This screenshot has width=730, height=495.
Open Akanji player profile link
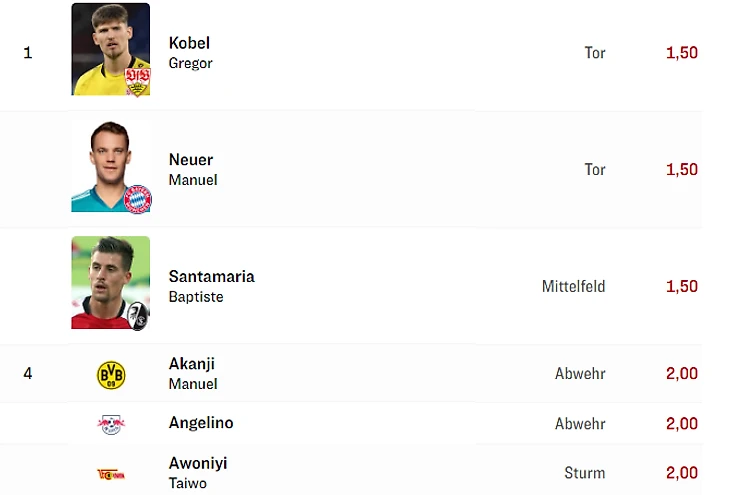click(x=191, y=364)
